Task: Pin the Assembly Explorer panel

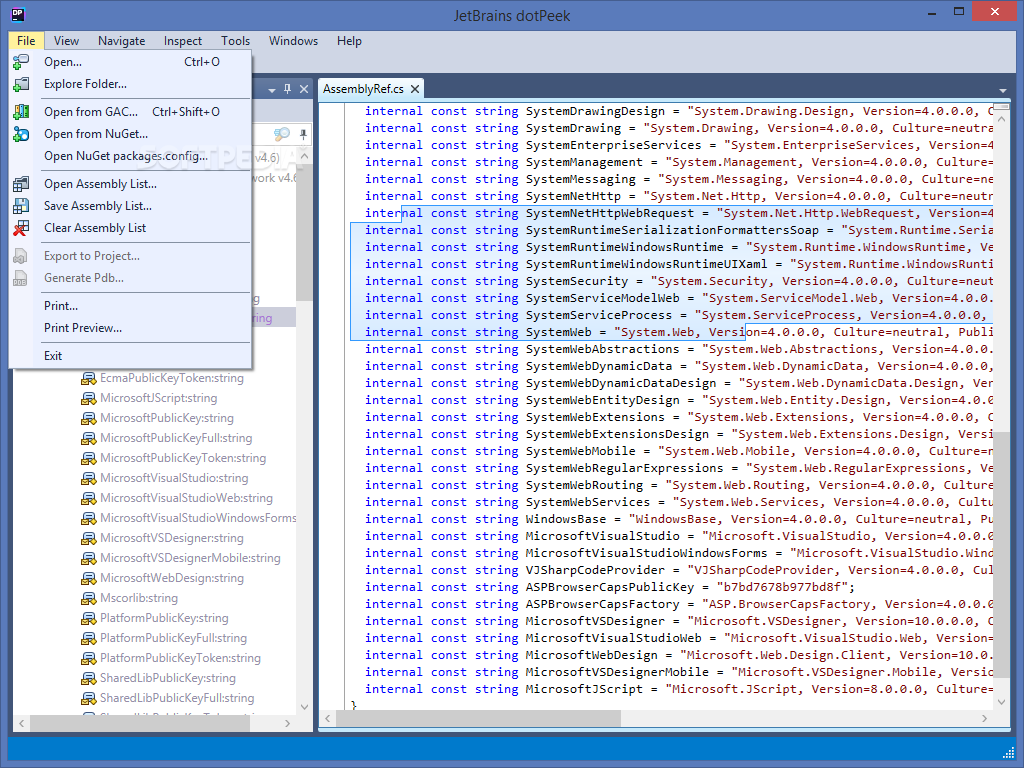Action: tap(287, 89)
